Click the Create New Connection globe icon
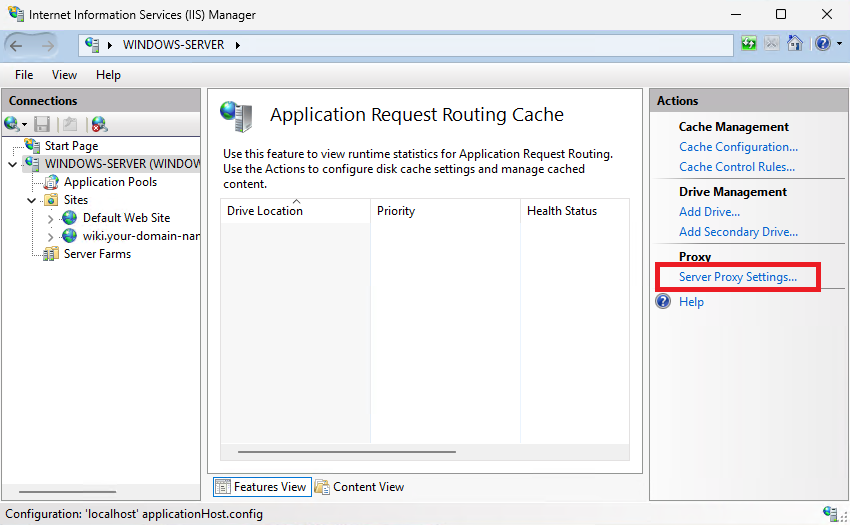The height and width of the screenshot is (525, 850). [11, 124]
